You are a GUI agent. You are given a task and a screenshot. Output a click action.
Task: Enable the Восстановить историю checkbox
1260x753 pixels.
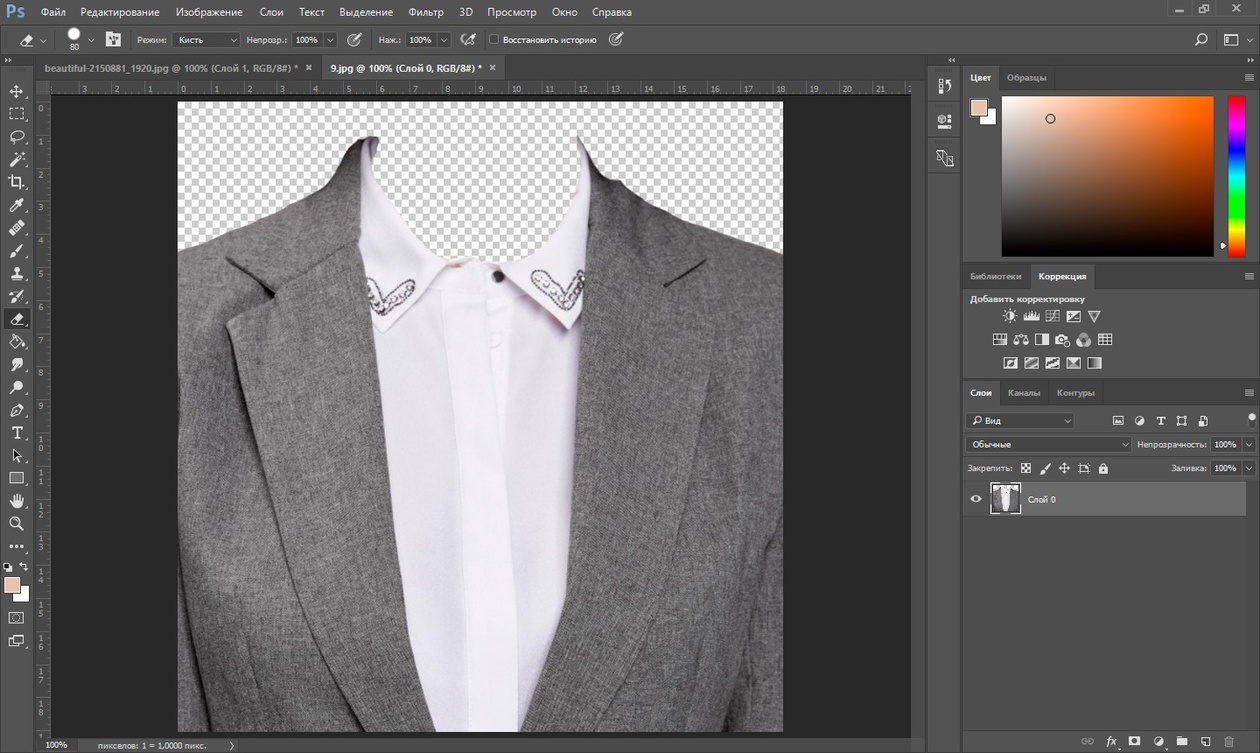click(494, 40)
